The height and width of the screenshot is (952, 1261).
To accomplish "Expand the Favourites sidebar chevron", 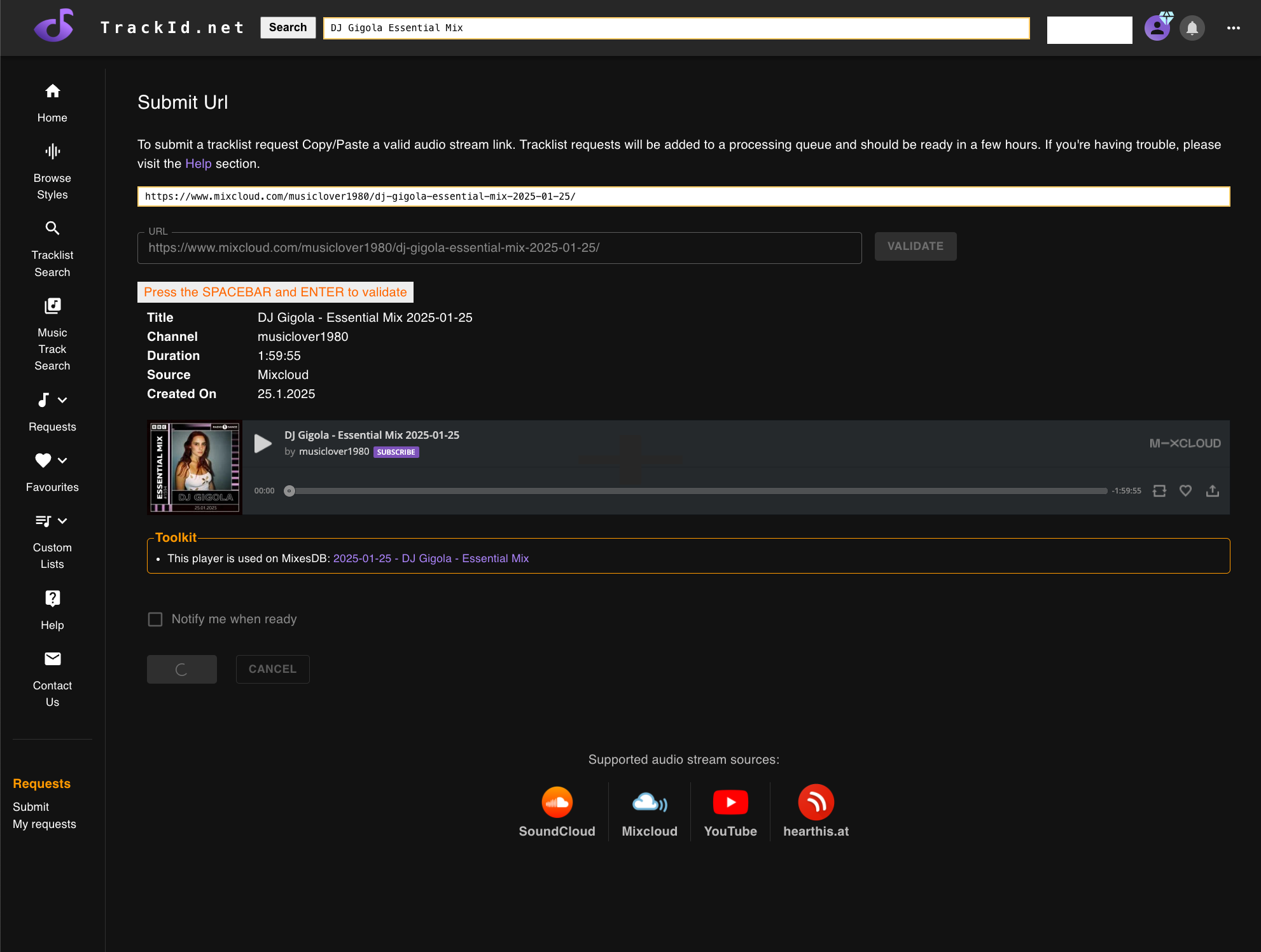I will pyautogui.click(x=62, y=460).
